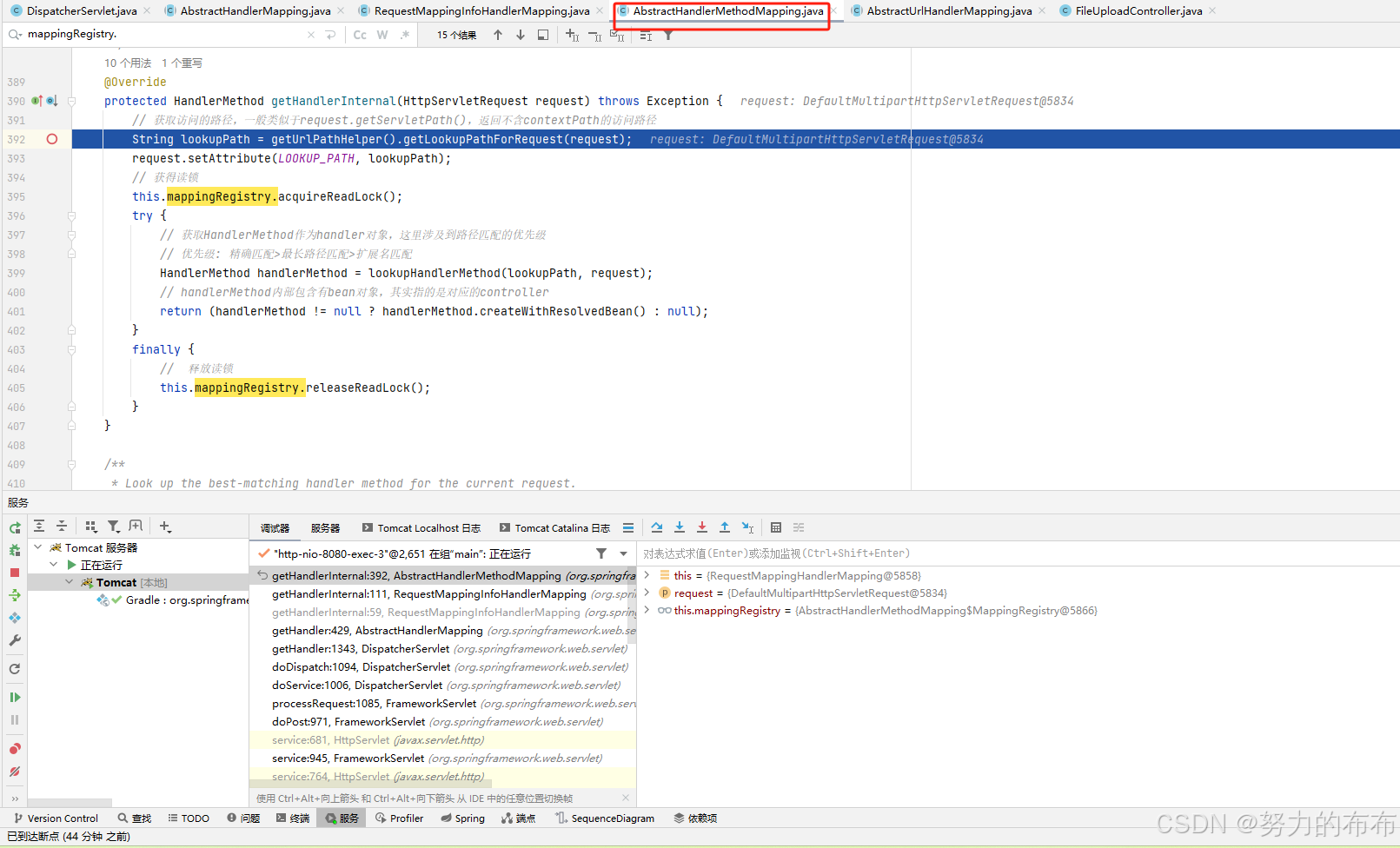Toggle Words (W) search option
The width and height of the screenshot is (1400, 848).
click(x=382, y=35)
